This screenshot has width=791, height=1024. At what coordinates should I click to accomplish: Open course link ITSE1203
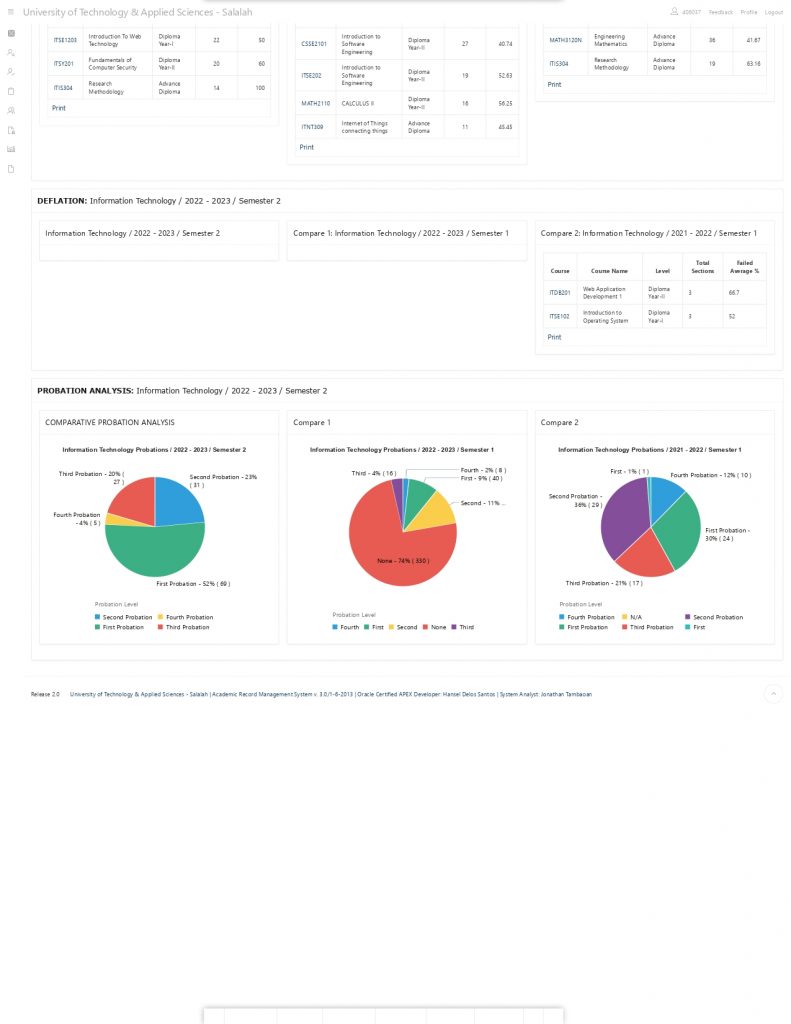tap(65, 40)
